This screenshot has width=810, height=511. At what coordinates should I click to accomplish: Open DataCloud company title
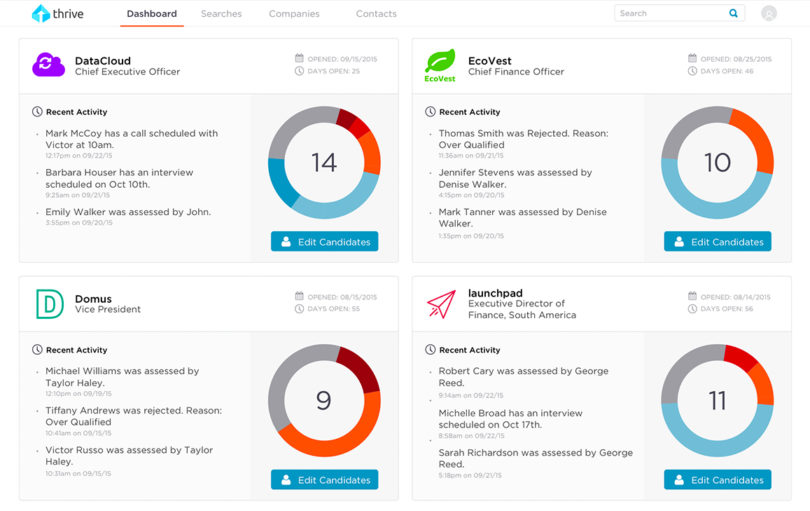(103, 61)
